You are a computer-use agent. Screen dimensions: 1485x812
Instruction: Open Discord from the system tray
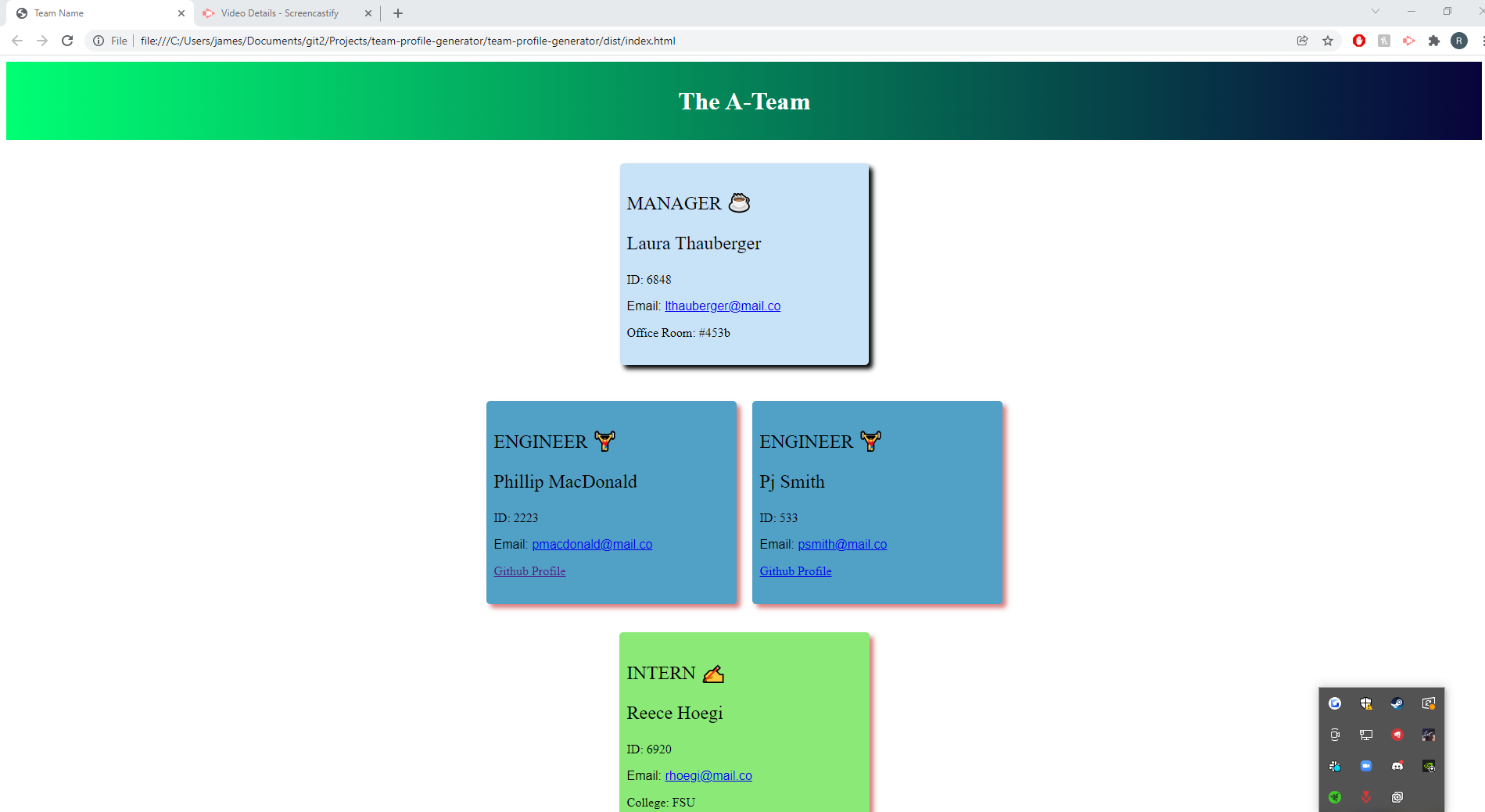coord(1397,766)
